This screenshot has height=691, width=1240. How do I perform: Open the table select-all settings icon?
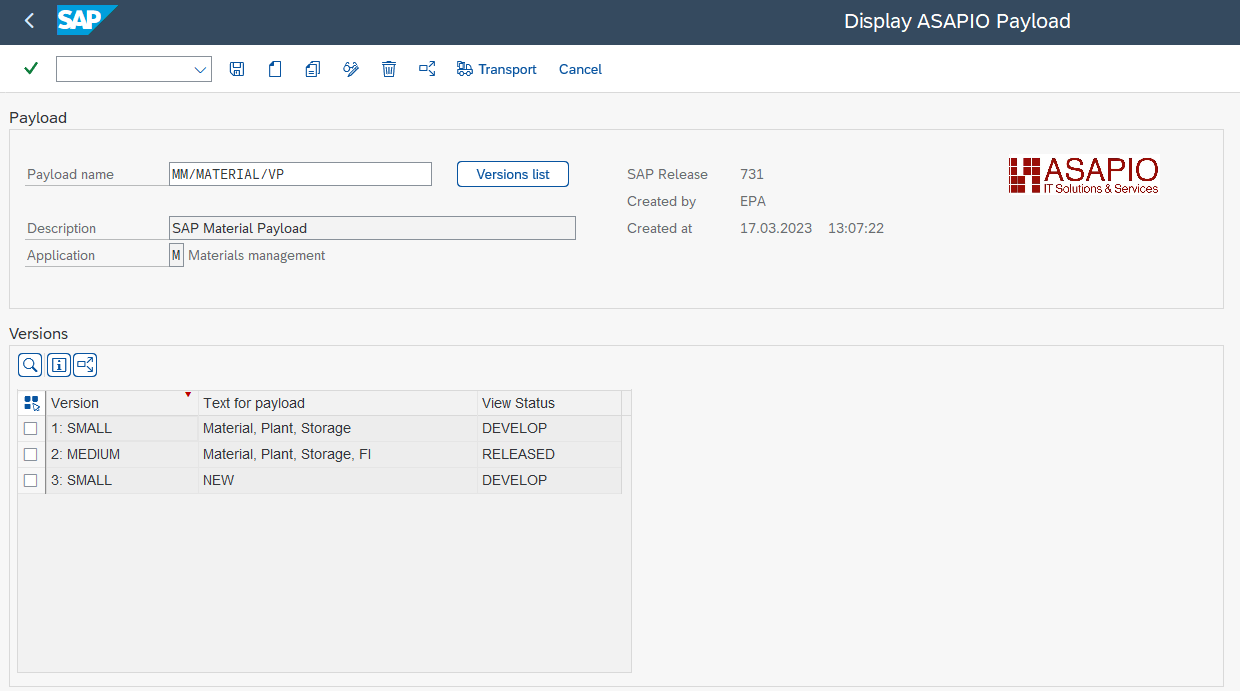click(x=31, y=403)
